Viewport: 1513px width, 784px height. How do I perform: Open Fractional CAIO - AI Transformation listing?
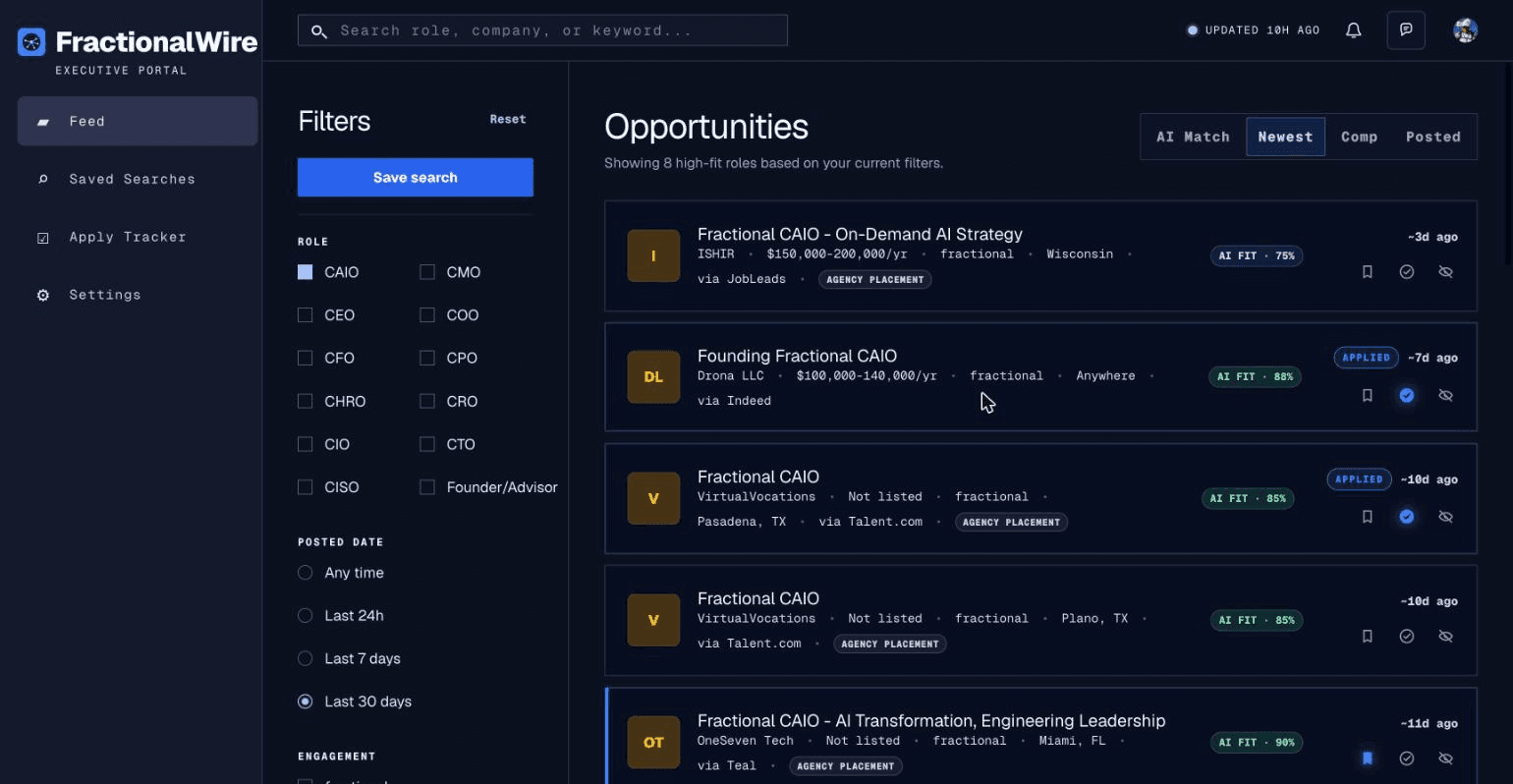pos(931,720)
